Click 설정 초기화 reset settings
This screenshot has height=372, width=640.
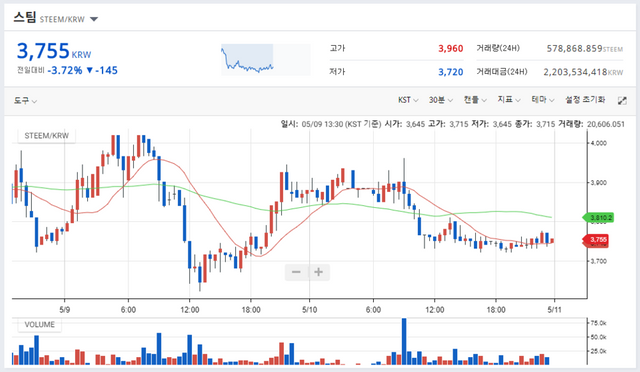click(584, 100)
